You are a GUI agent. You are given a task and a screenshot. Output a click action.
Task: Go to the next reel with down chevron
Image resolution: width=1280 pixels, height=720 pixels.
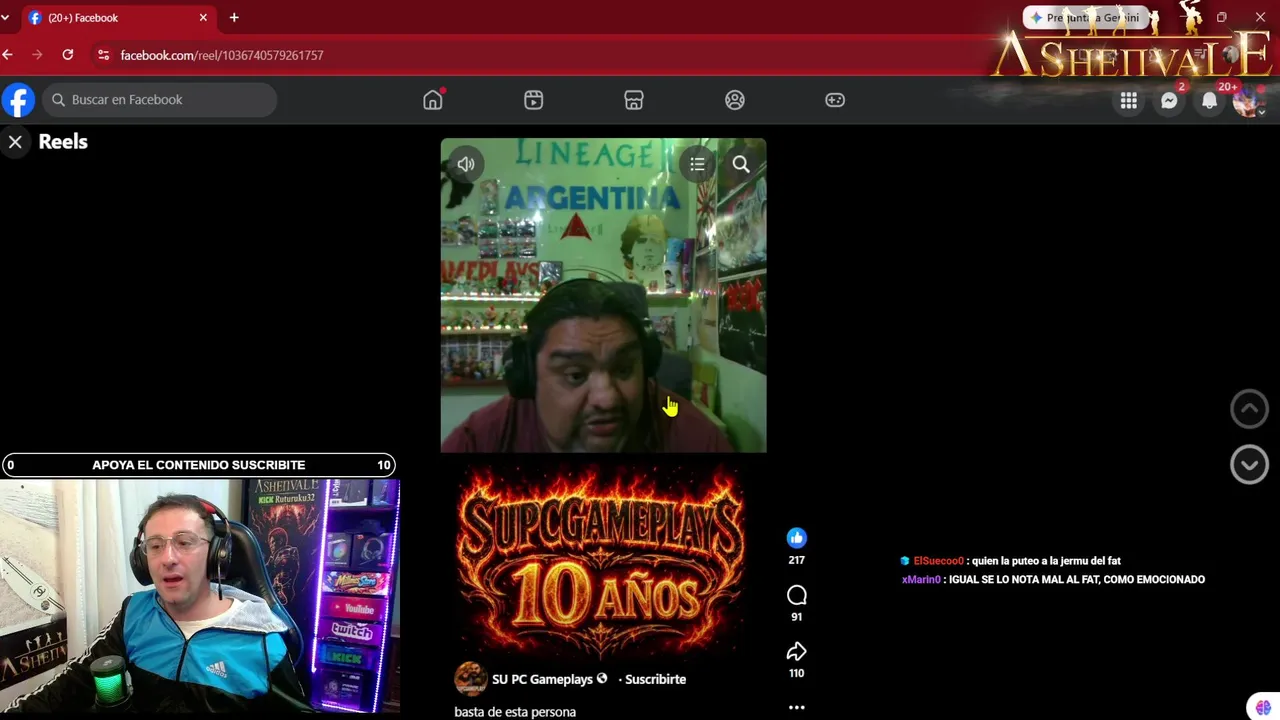(1249, 465)
